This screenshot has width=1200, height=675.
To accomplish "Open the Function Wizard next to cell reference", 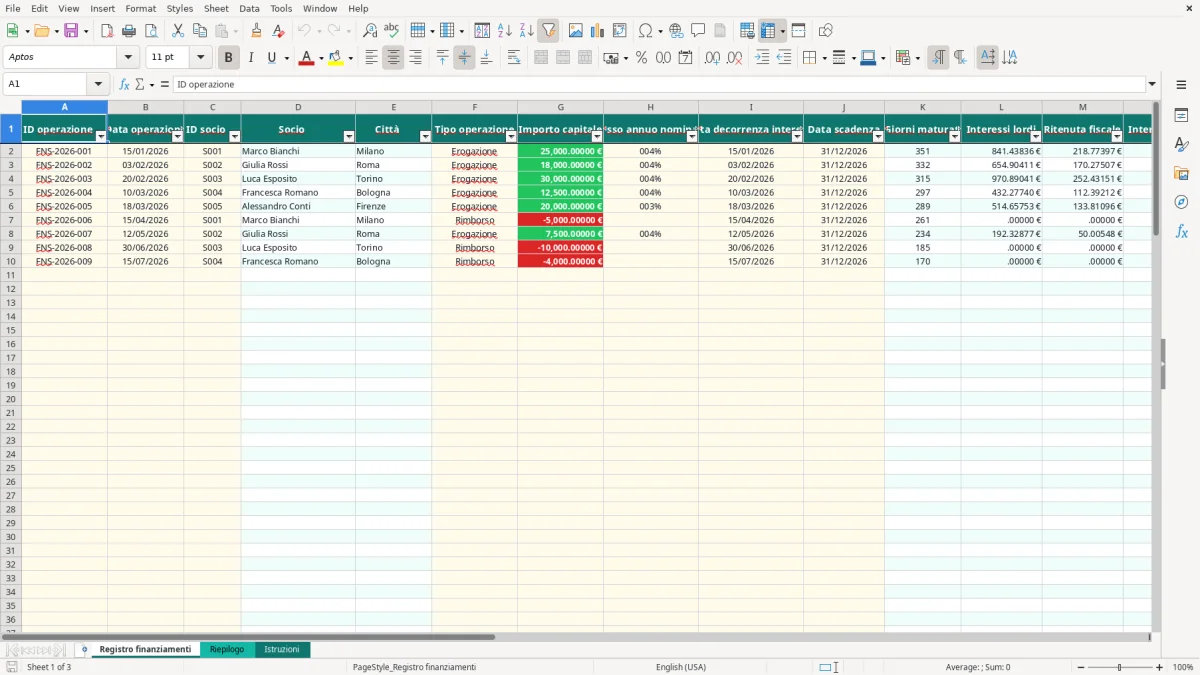I will tap(125, 84).
